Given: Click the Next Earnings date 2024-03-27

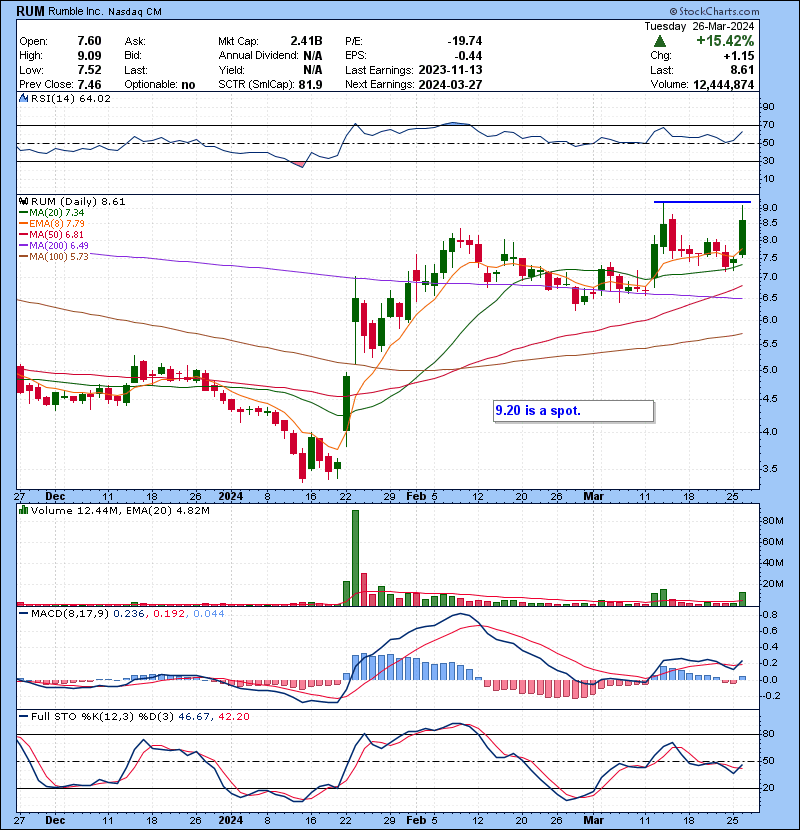Looking at the screenshot, I should pos(450,84).
